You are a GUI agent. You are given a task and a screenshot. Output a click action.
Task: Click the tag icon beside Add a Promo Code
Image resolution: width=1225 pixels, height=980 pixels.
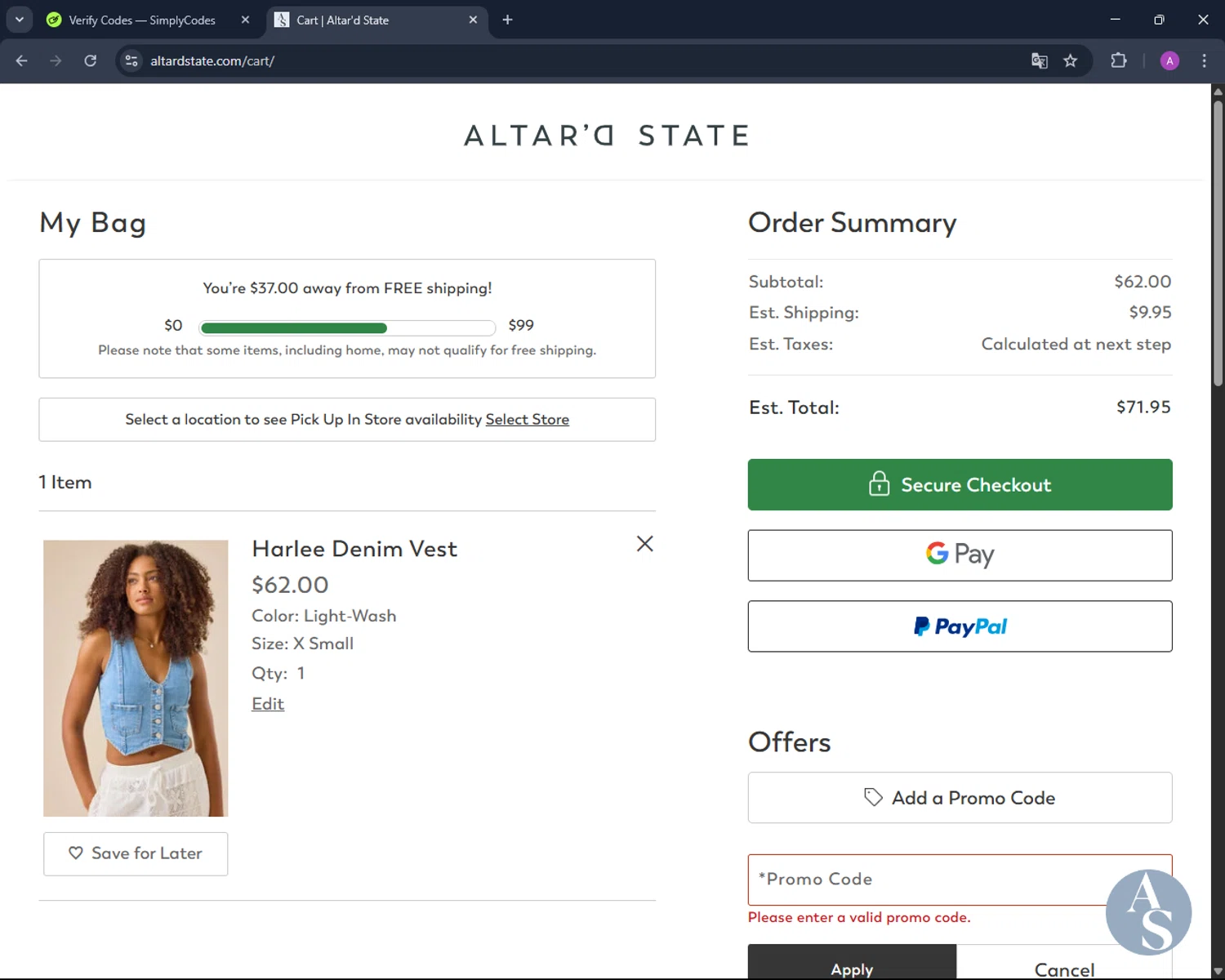[x=873, y=797]
